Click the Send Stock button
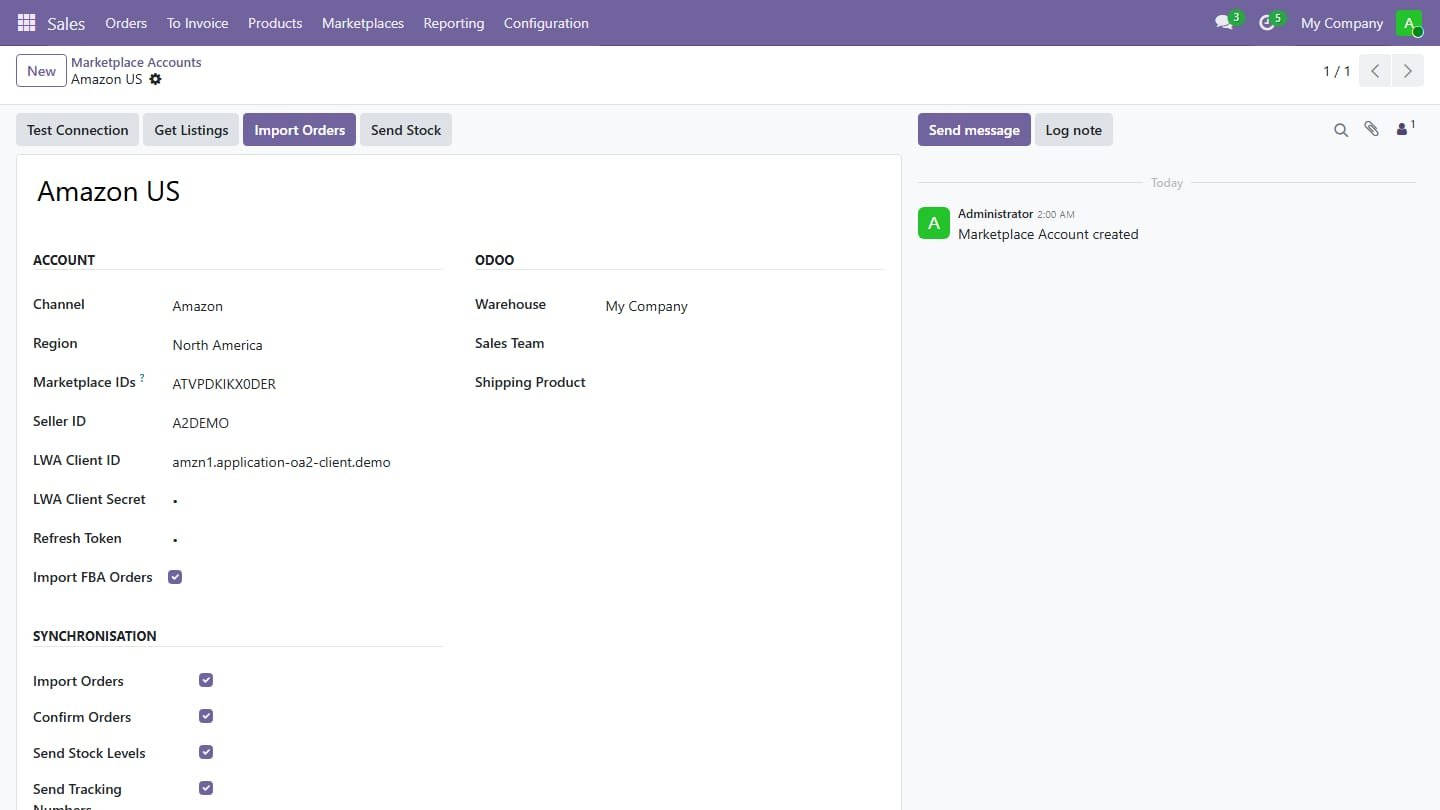Screen dimensions: 1440x810 tap(406, 130)
